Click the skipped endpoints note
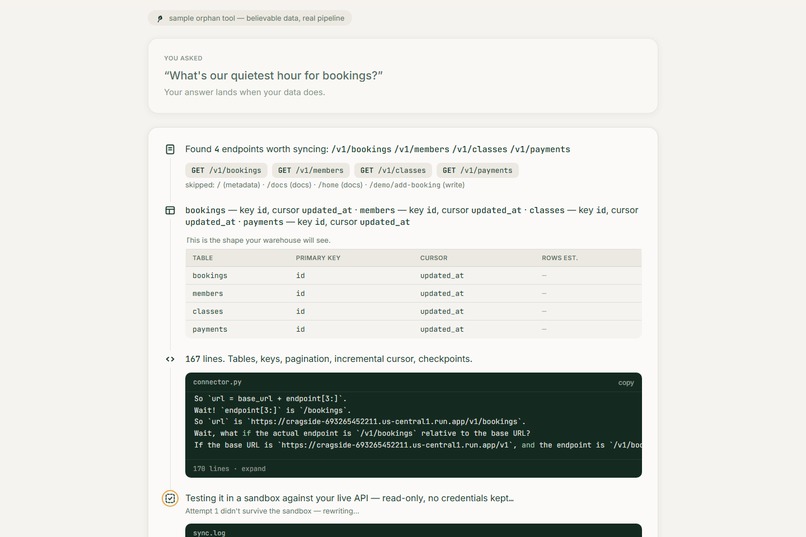 [325, 185]
